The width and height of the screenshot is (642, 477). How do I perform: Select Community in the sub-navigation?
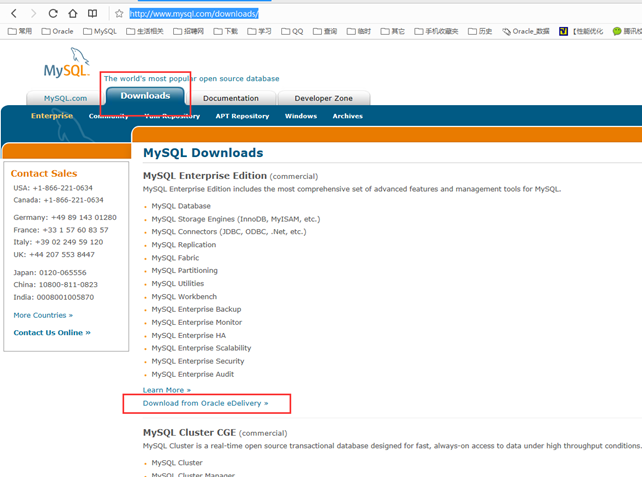coord(109,116)
